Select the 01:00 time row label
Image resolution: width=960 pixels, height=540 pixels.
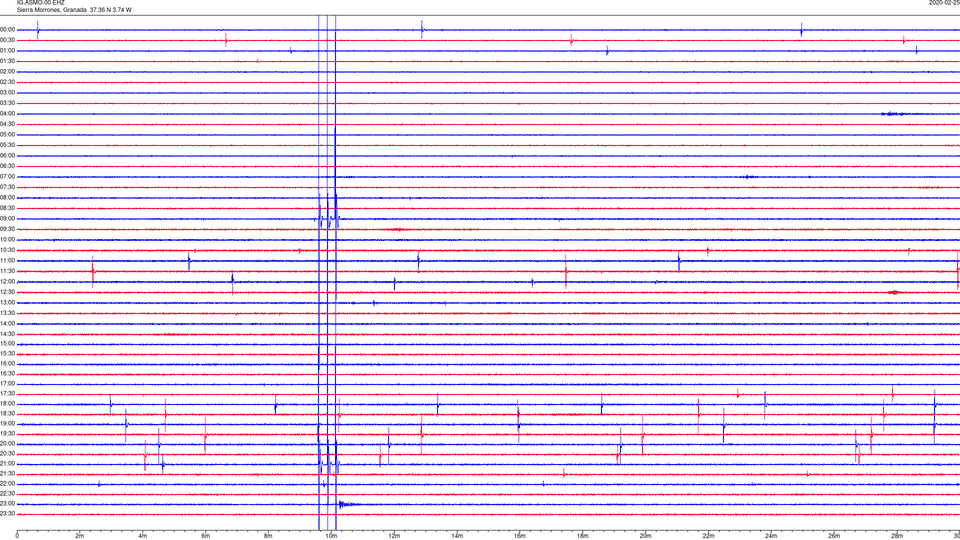point(8,51)
